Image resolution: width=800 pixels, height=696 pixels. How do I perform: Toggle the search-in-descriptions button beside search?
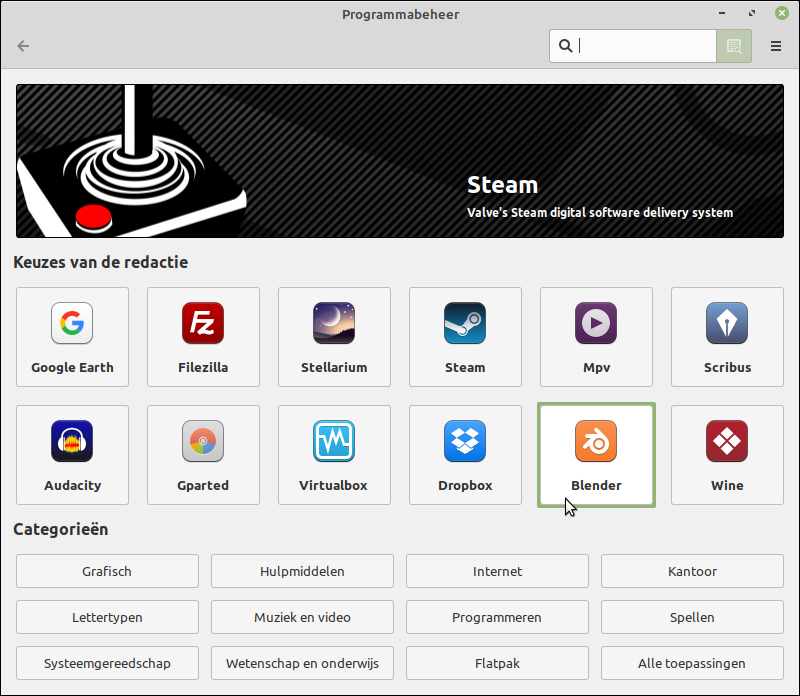click(733, 46)
